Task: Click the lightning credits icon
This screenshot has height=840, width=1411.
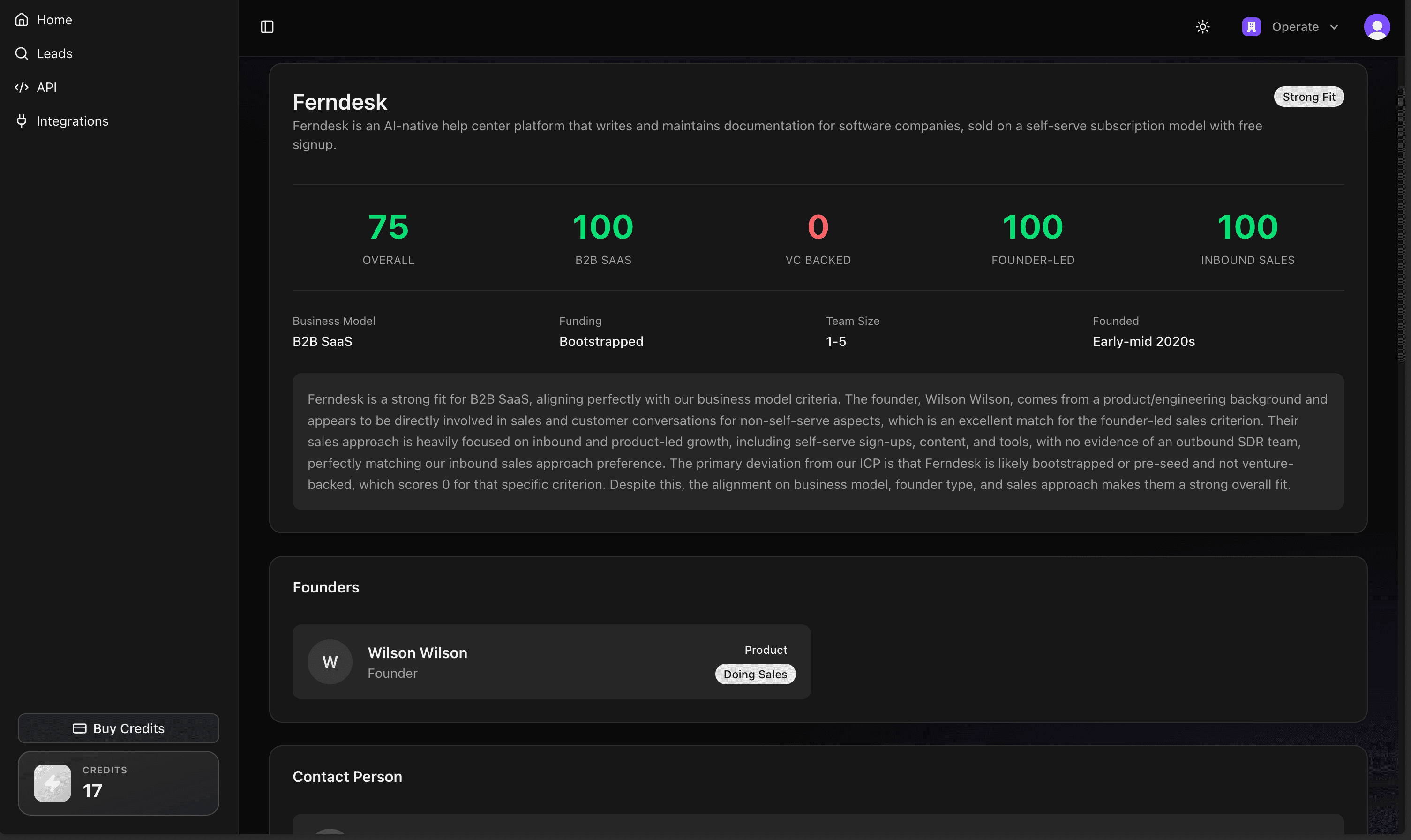Action: click(52, 783)
